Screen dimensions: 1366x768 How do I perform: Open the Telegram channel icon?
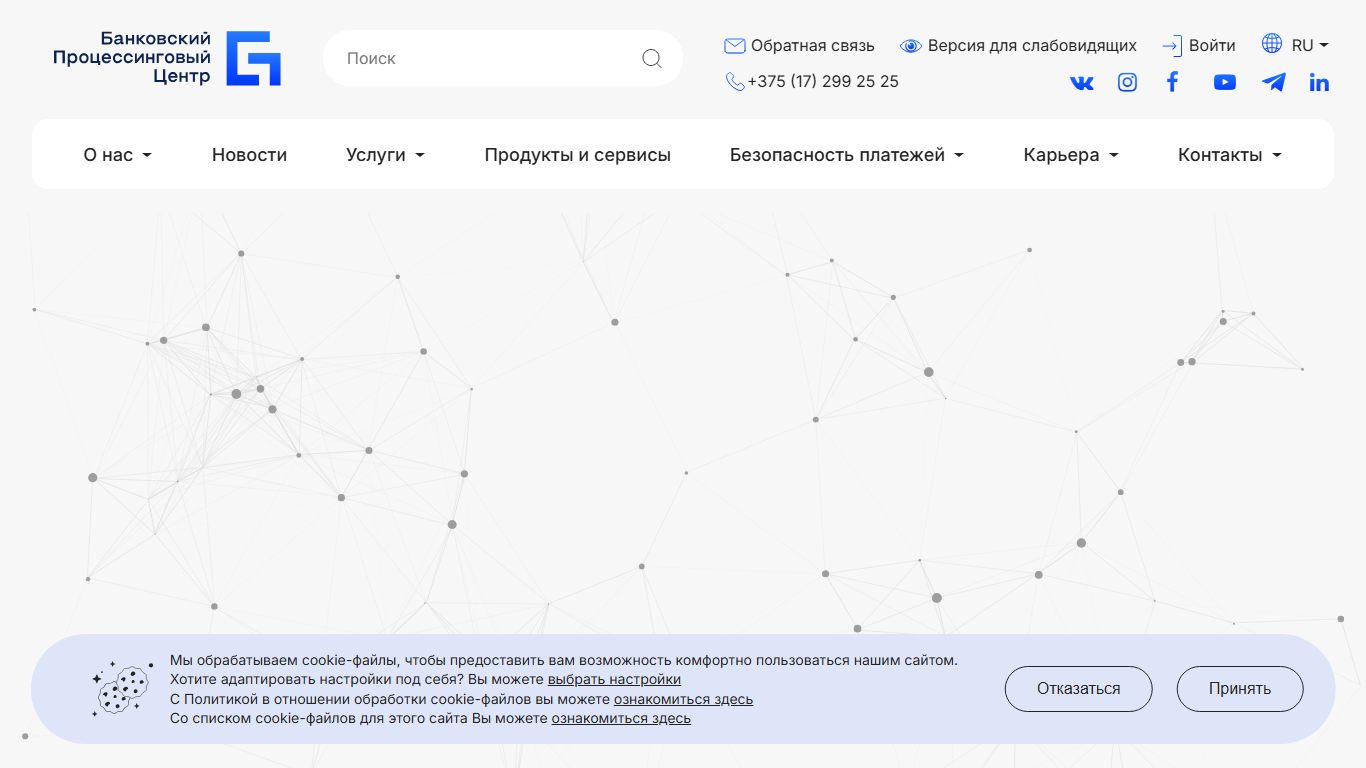1274,82
